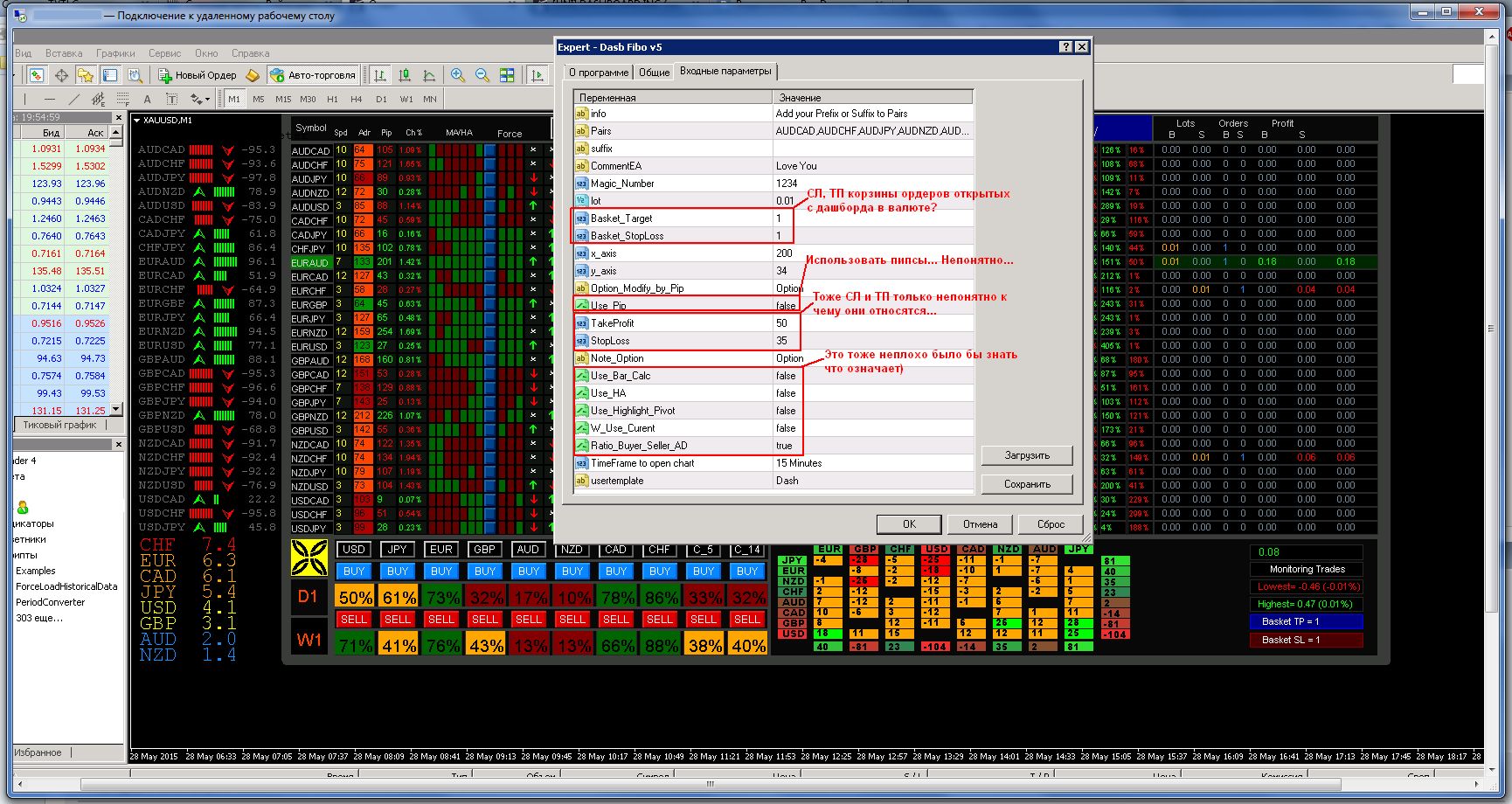
Task: Open the XAUUSD,M1 chart dropdown triangle
Action: [x=137, y=121]
